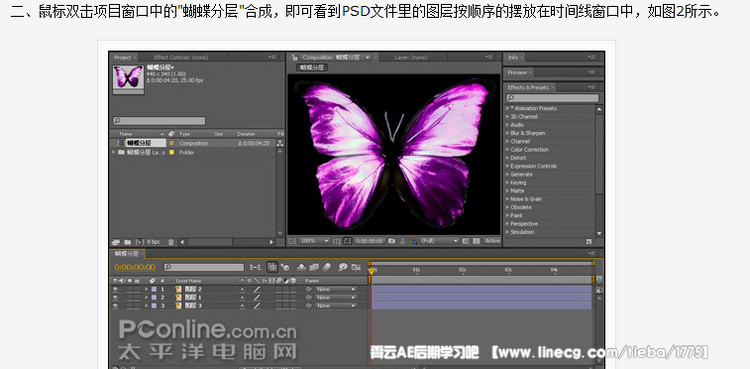Click the trash delete icon in Project panel
Image resolution: width=750 pixels, height=369 pixels.
coord(171,242)
